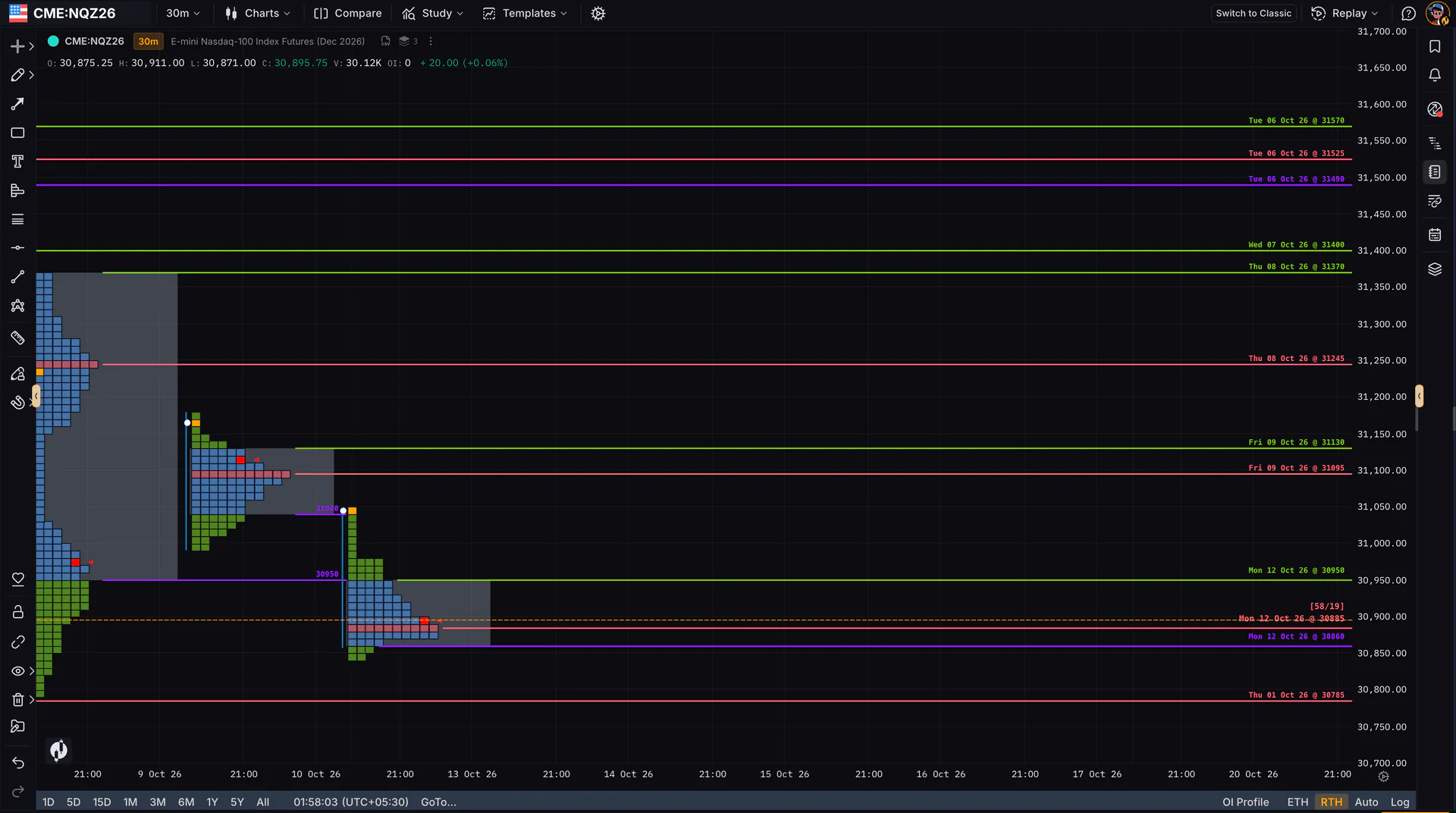Open the Replay dropdown
Image resolution: width=1456 pixels, height=813 pixels.
click(x=1345, y=14)
